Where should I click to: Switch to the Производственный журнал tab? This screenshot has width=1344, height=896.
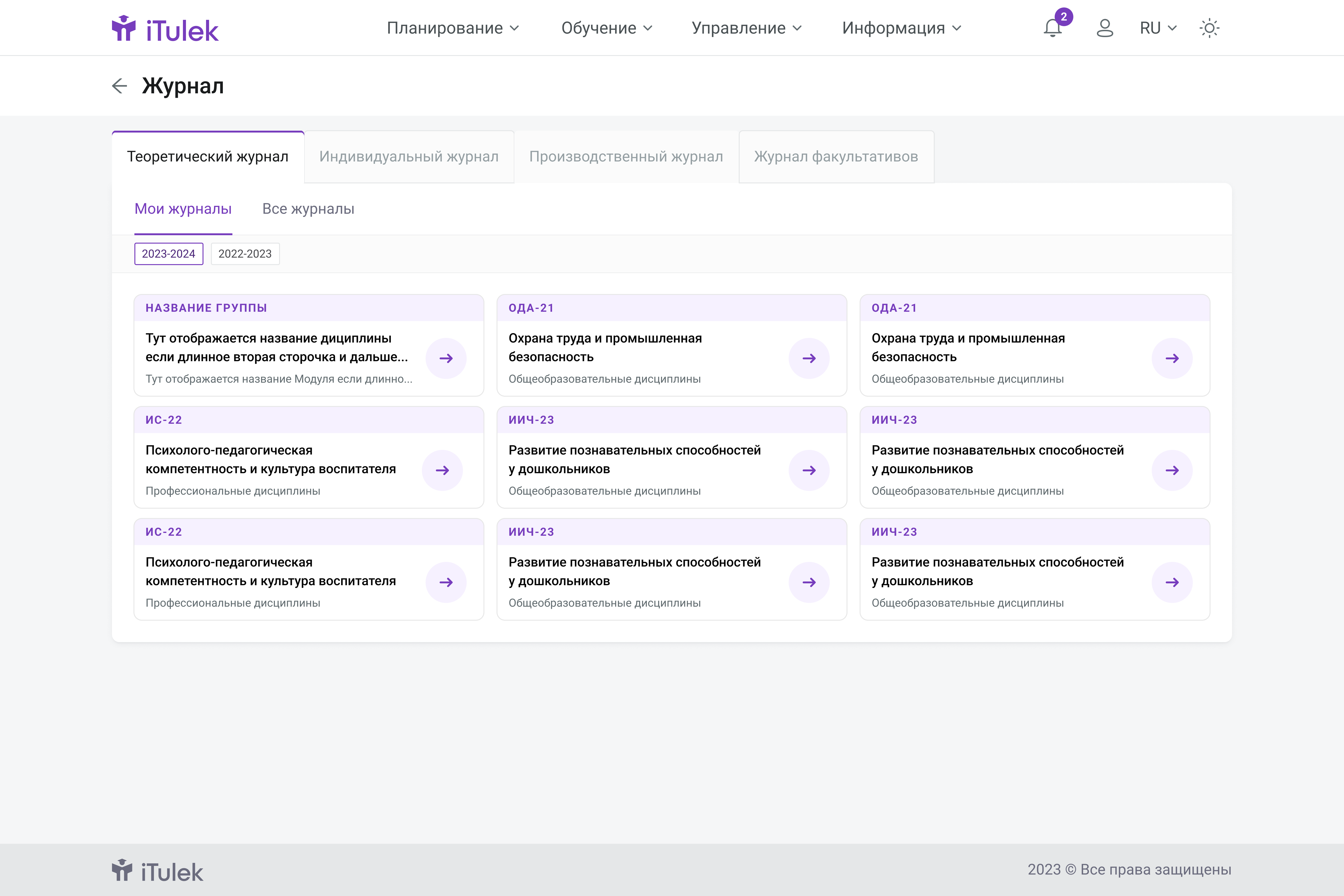(626, 157)
